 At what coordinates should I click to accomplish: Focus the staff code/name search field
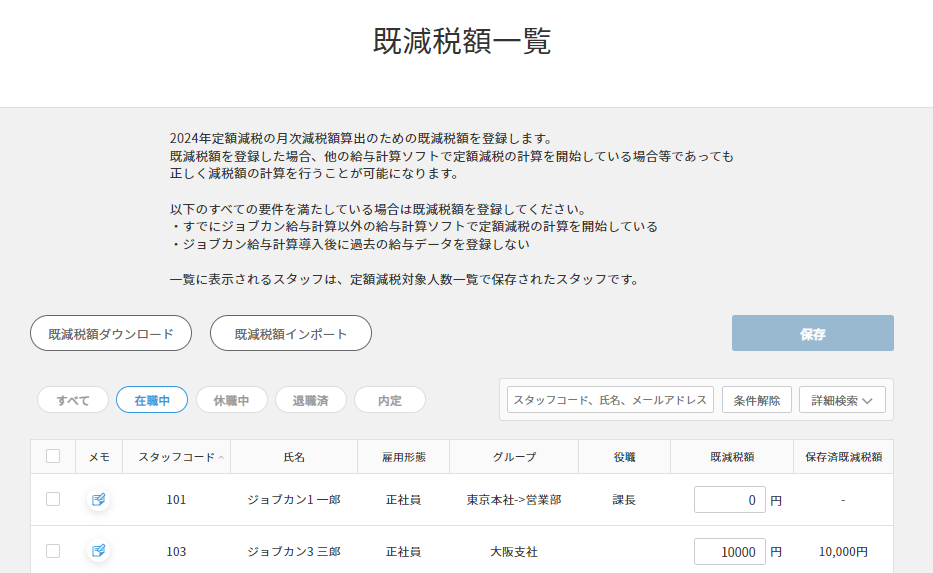point(610,400)
